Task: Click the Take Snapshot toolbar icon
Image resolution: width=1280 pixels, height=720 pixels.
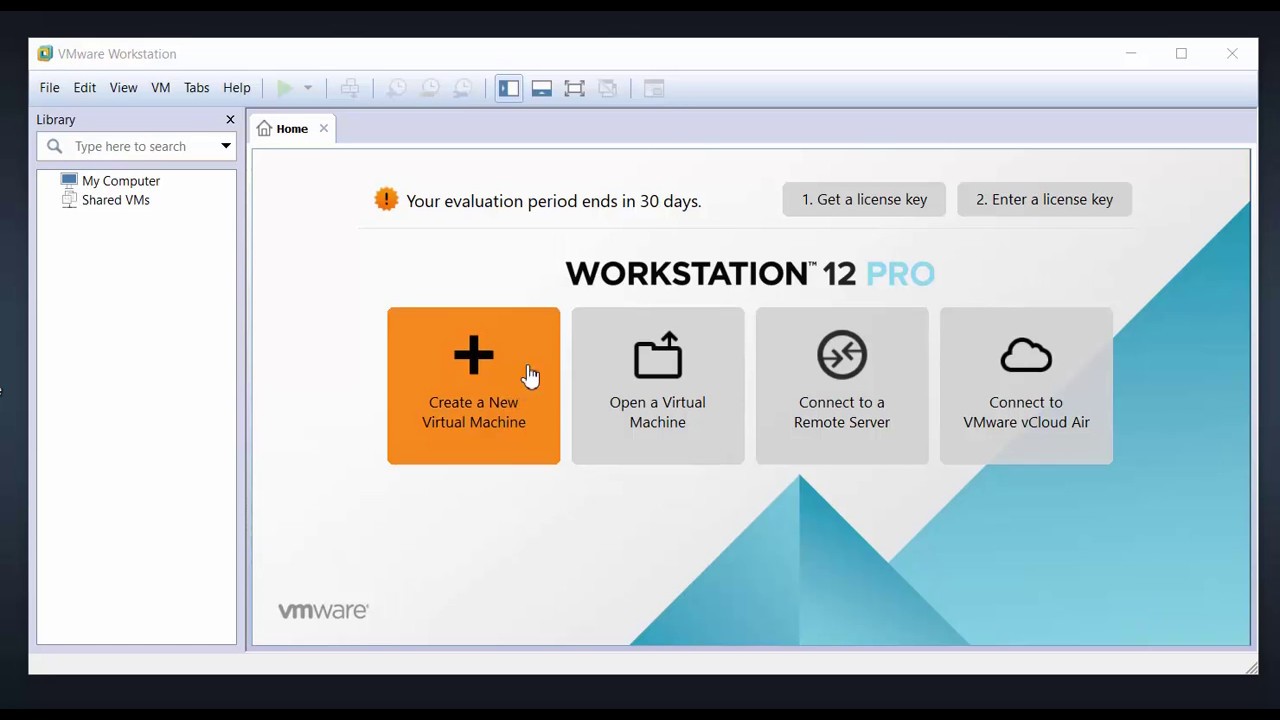Action: coord(397,88)
